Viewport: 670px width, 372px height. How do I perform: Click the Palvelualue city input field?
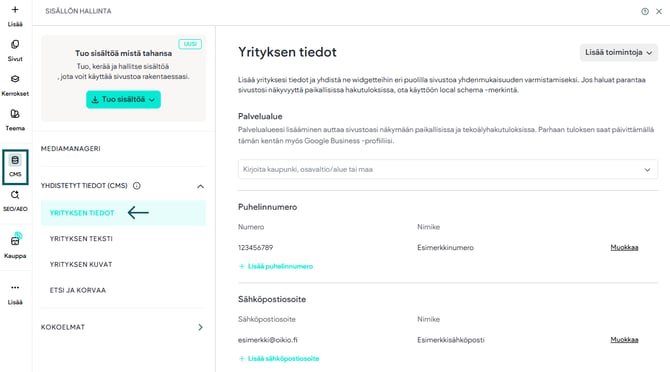click(x=448, y=170)
